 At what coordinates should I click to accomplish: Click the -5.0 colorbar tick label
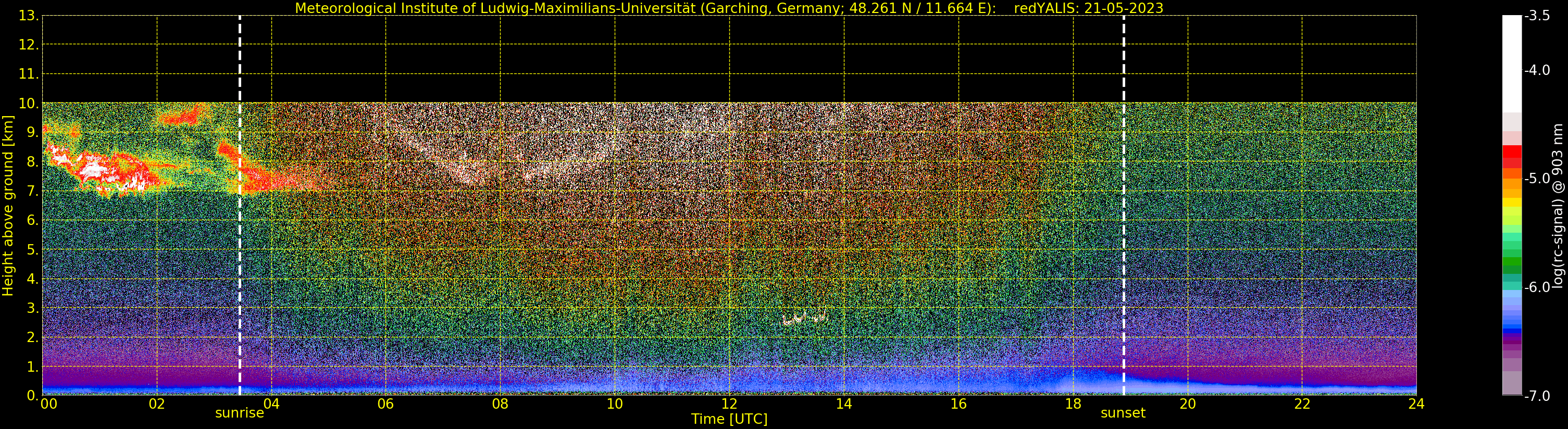coord(1537,179)
